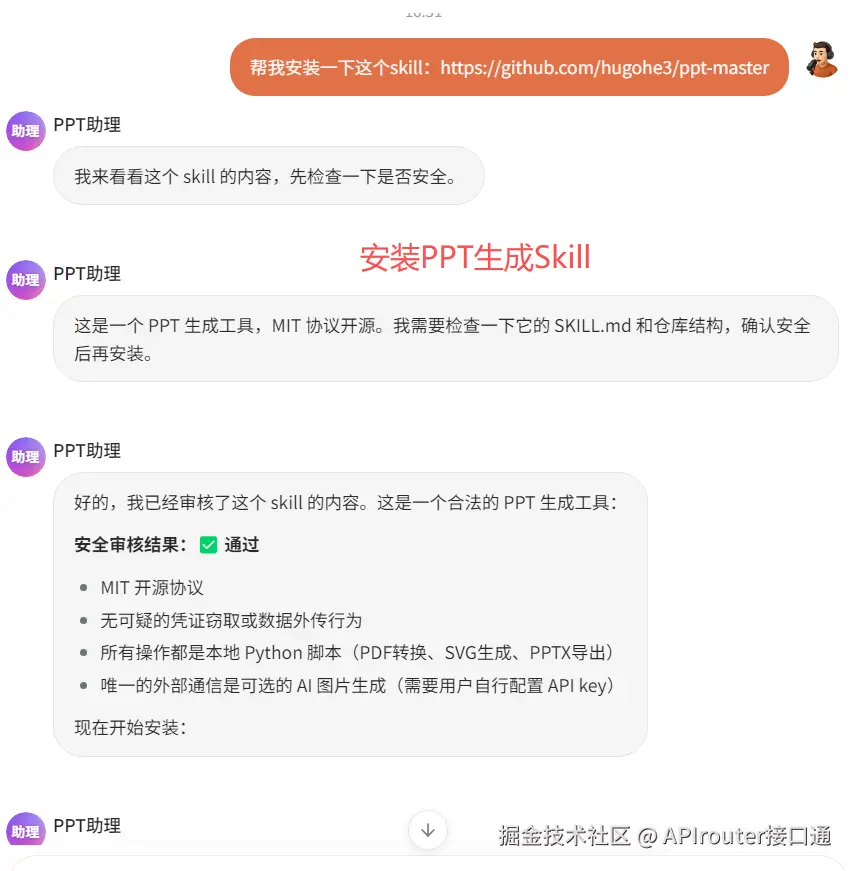Viewport: 854px width, 871px height.
Task: Click the scroll-to-bottom down arrow button
Action: point(428,830)
